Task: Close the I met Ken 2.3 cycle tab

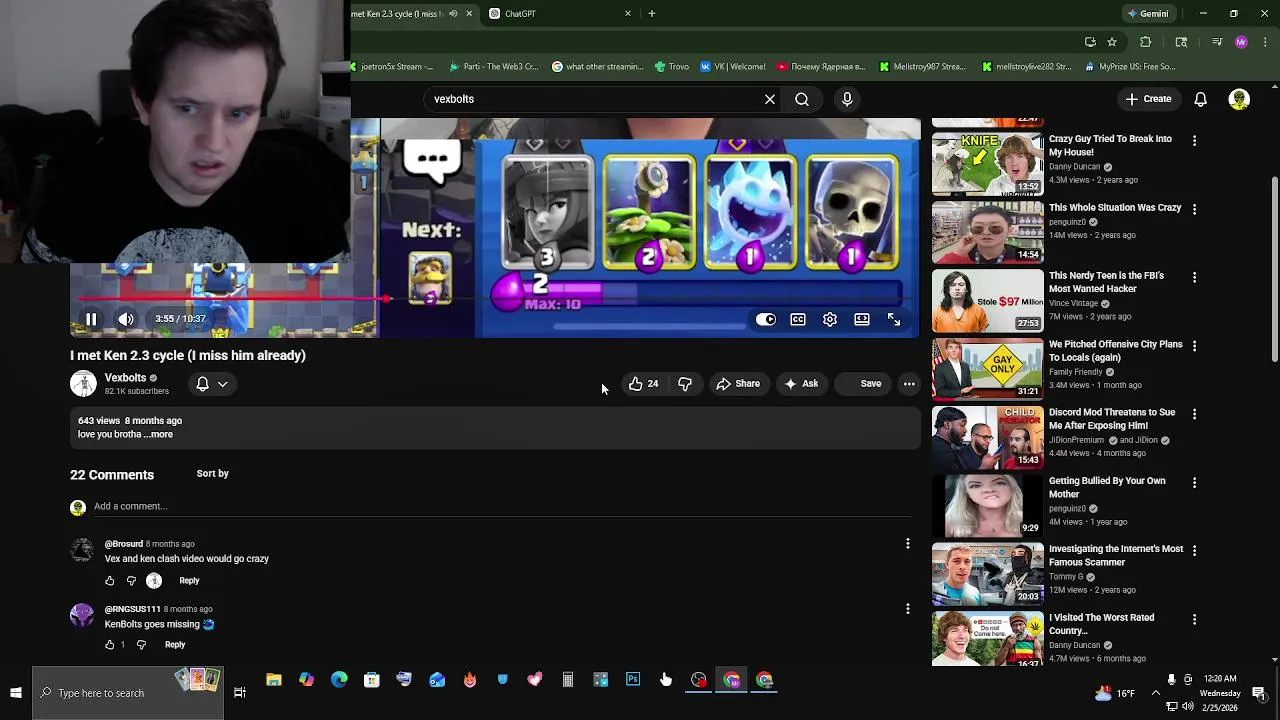Action: pyautogui.click(x=468, y=14)
